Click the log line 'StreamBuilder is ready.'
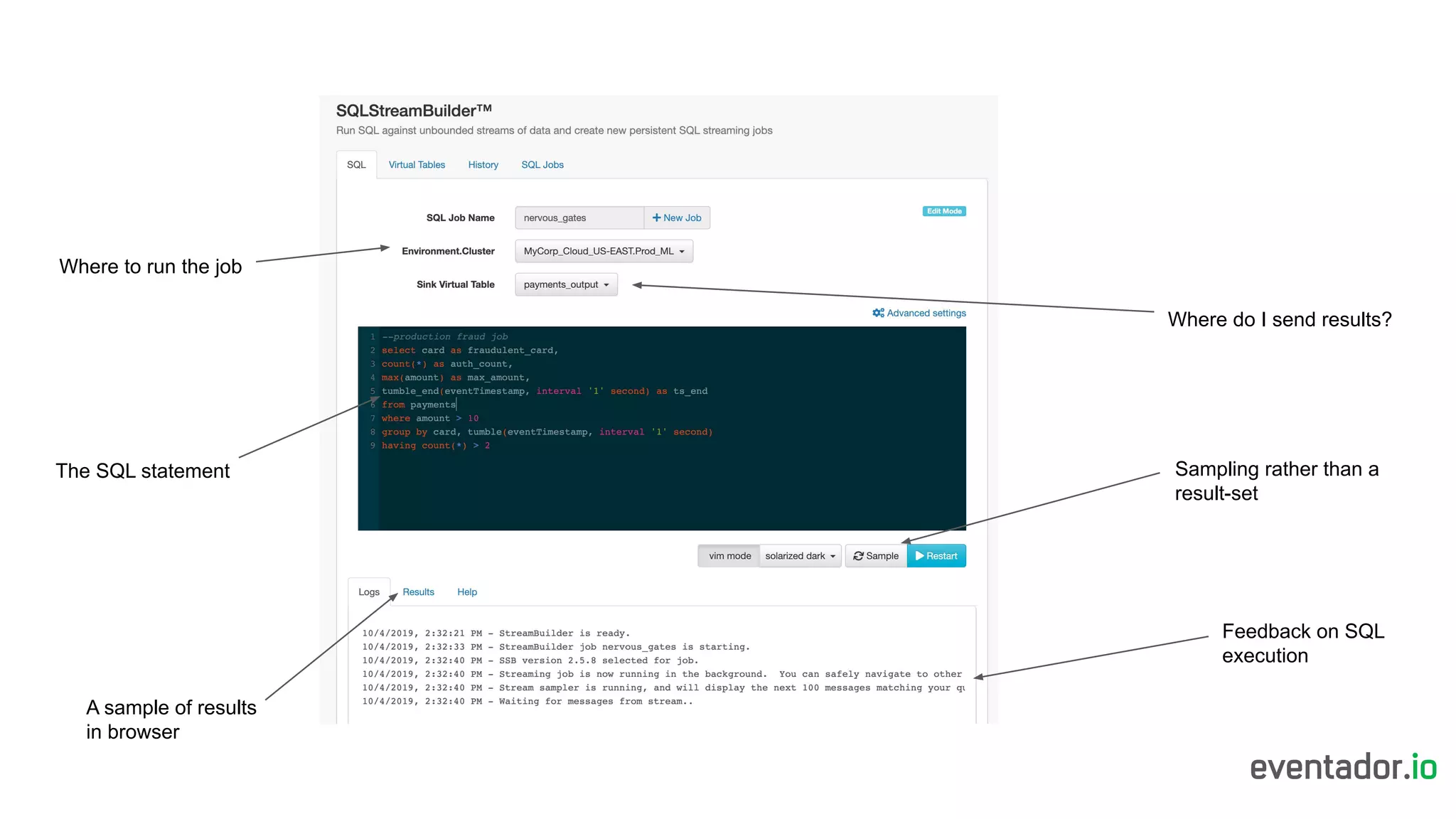This screenshot has width=1456, height=819. click(x=496, y=633)
